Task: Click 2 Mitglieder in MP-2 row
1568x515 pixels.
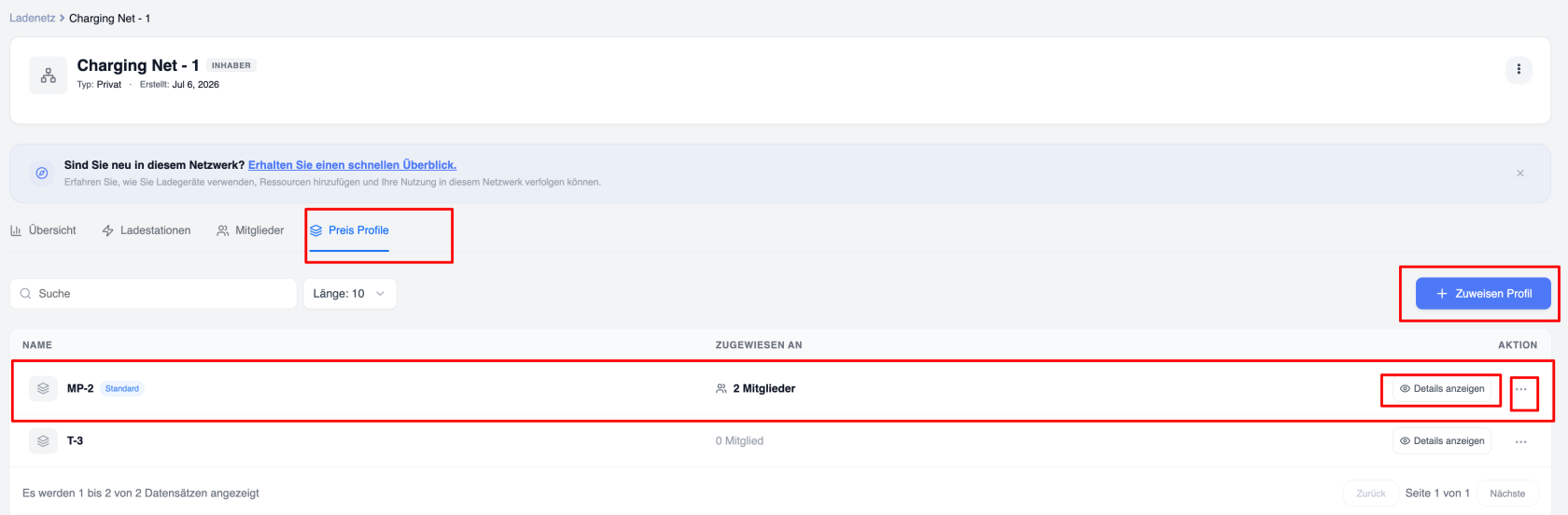Action: (756, 389)
